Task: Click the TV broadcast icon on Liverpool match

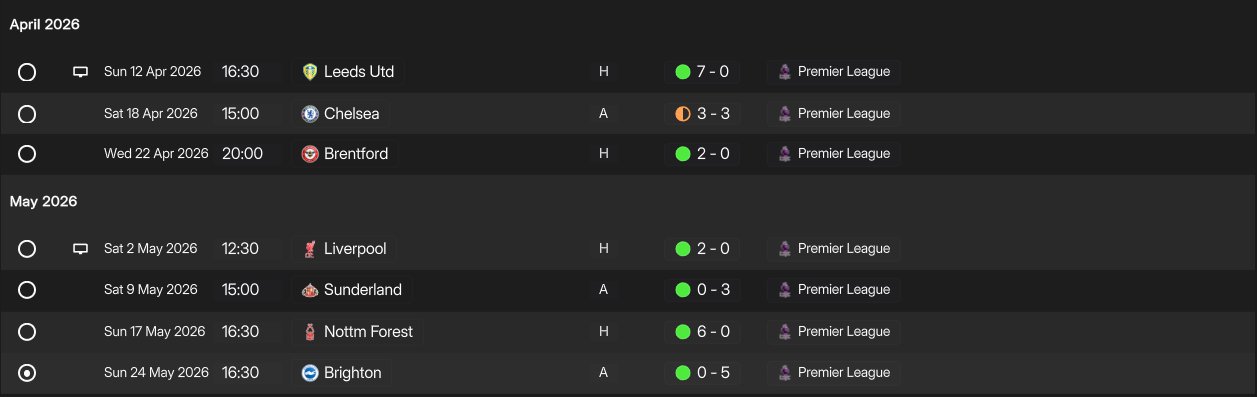Action: pyautogui.click(x=81, y=249)
